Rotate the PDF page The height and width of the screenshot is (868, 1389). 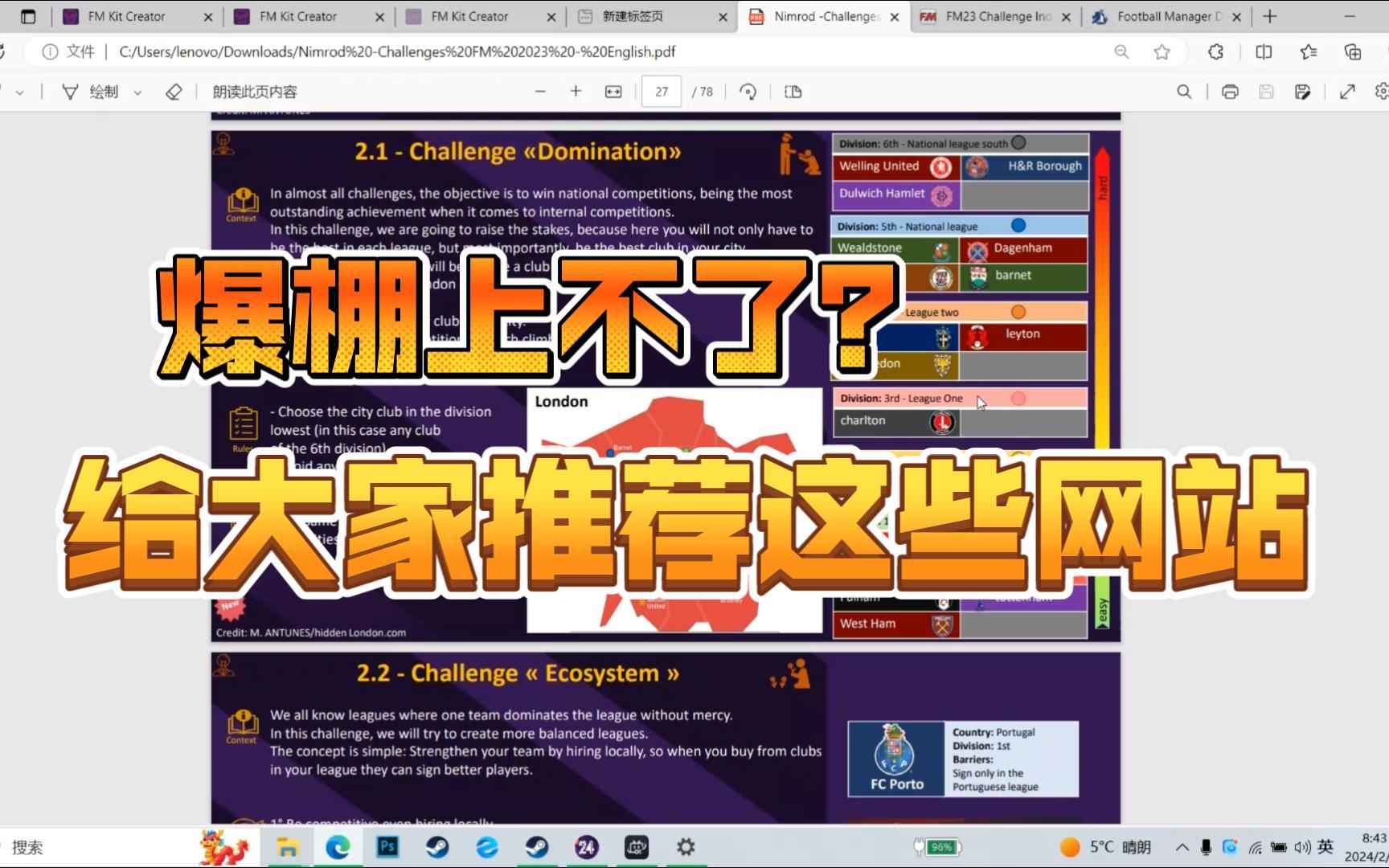coord(748,92)
